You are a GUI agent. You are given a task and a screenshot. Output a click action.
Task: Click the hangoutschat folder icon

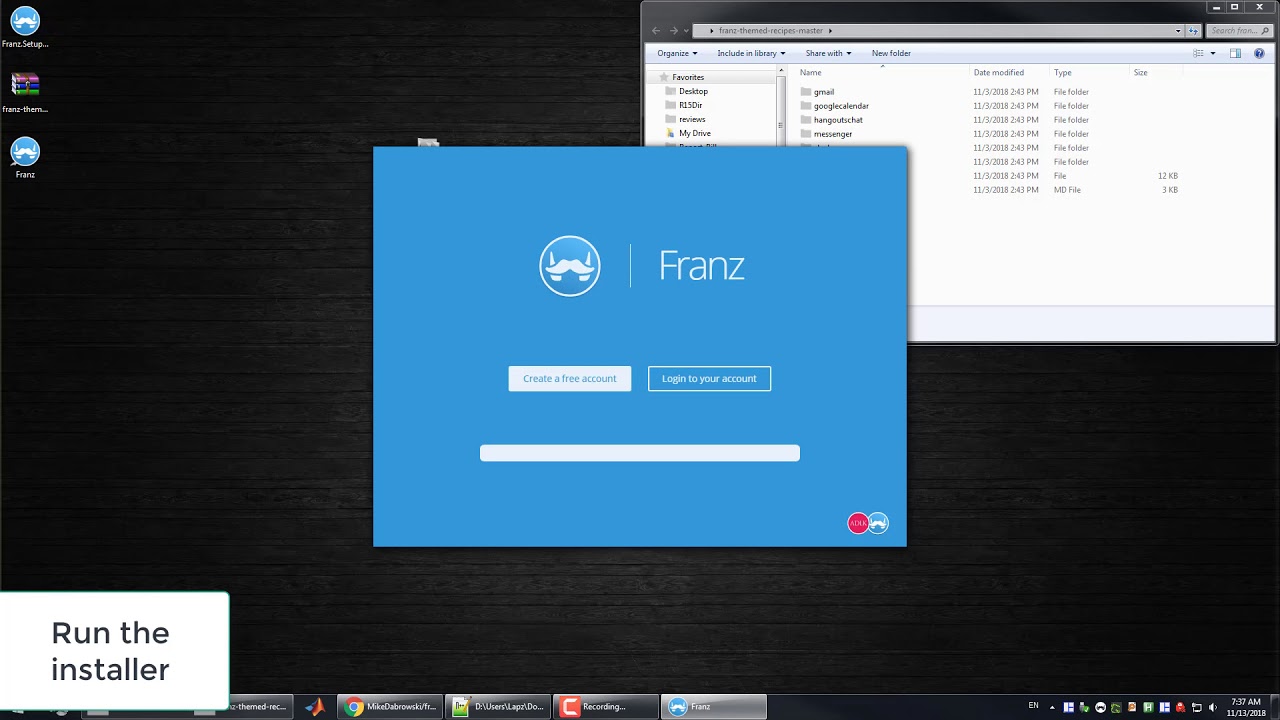(805, 120)
